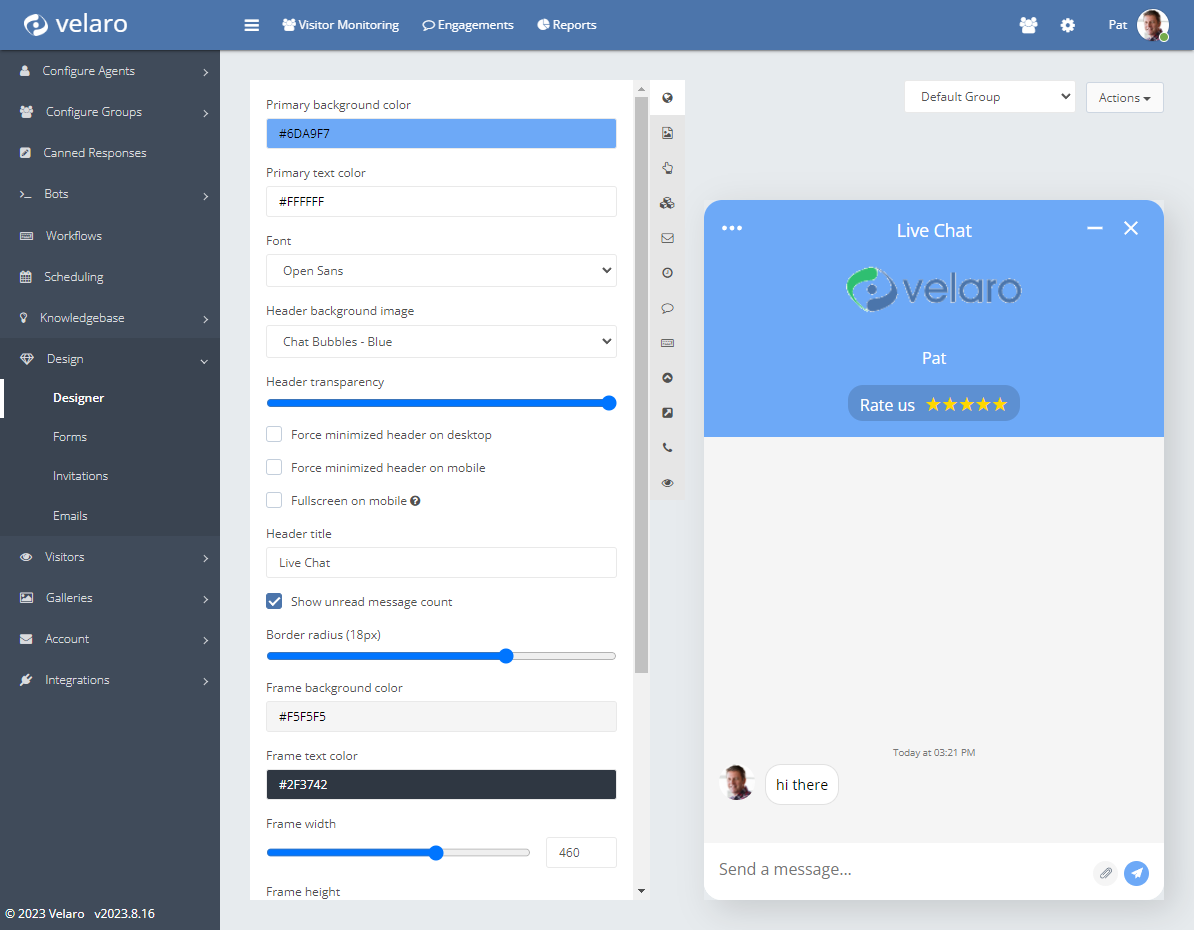Click the keyboard icon in designer strip

667,343
